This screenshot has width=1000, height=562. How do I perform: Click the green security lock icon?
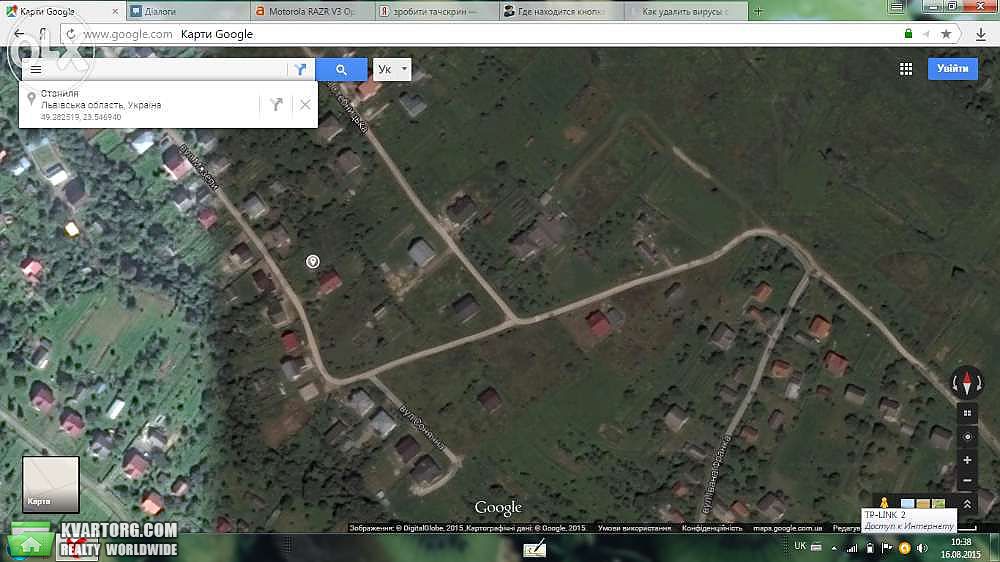[x=908, y=34]
